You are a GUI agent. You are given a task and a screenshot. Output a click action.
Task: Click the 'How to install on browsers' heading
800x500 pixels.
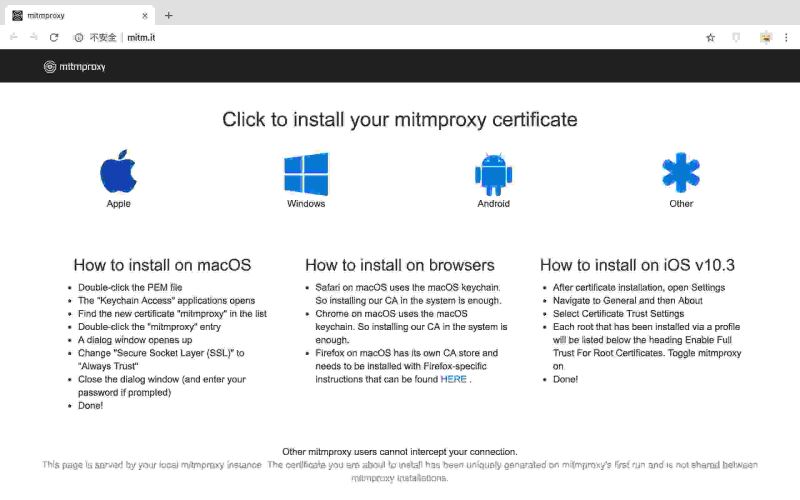(x=400, y=265)
